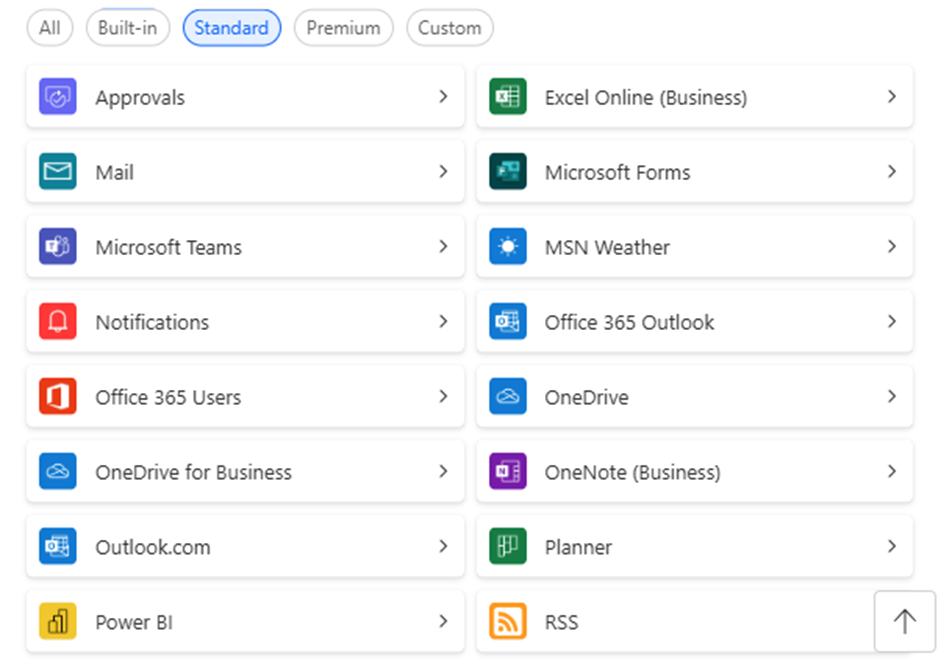Expand the Mail row chevron
941x659 pixels.
(x=443, y=172)
